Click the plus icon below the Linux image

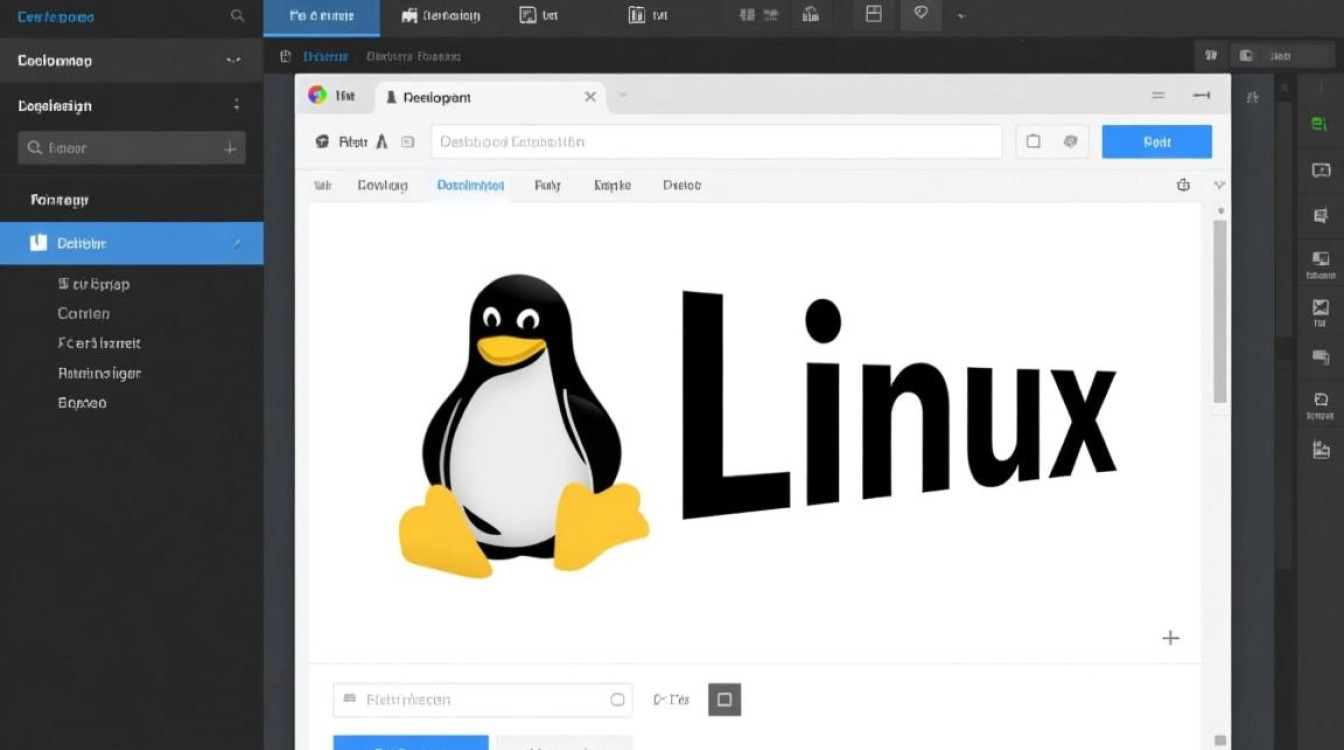1170,638
